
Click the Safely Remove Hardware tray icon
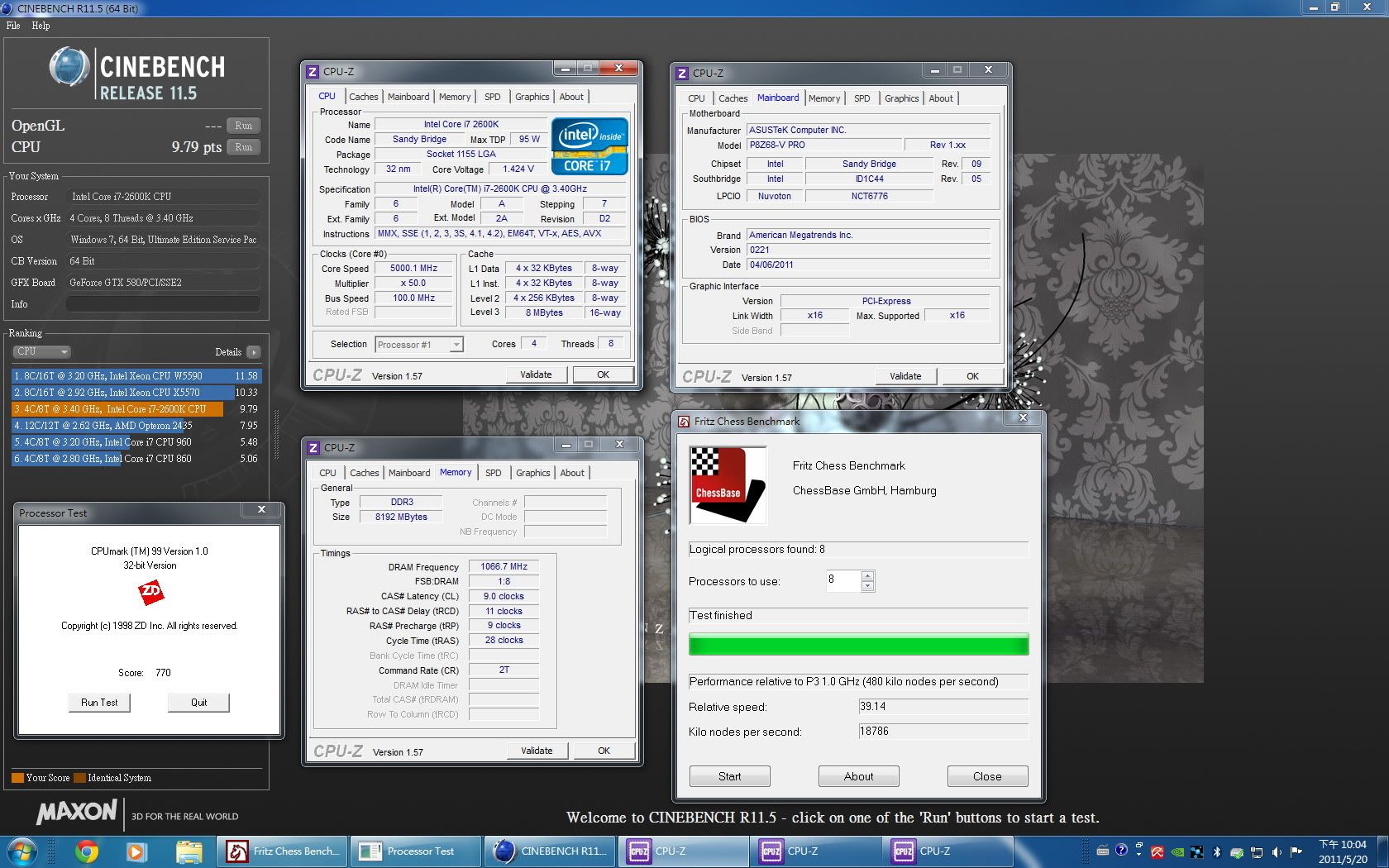pos(1237,851)
